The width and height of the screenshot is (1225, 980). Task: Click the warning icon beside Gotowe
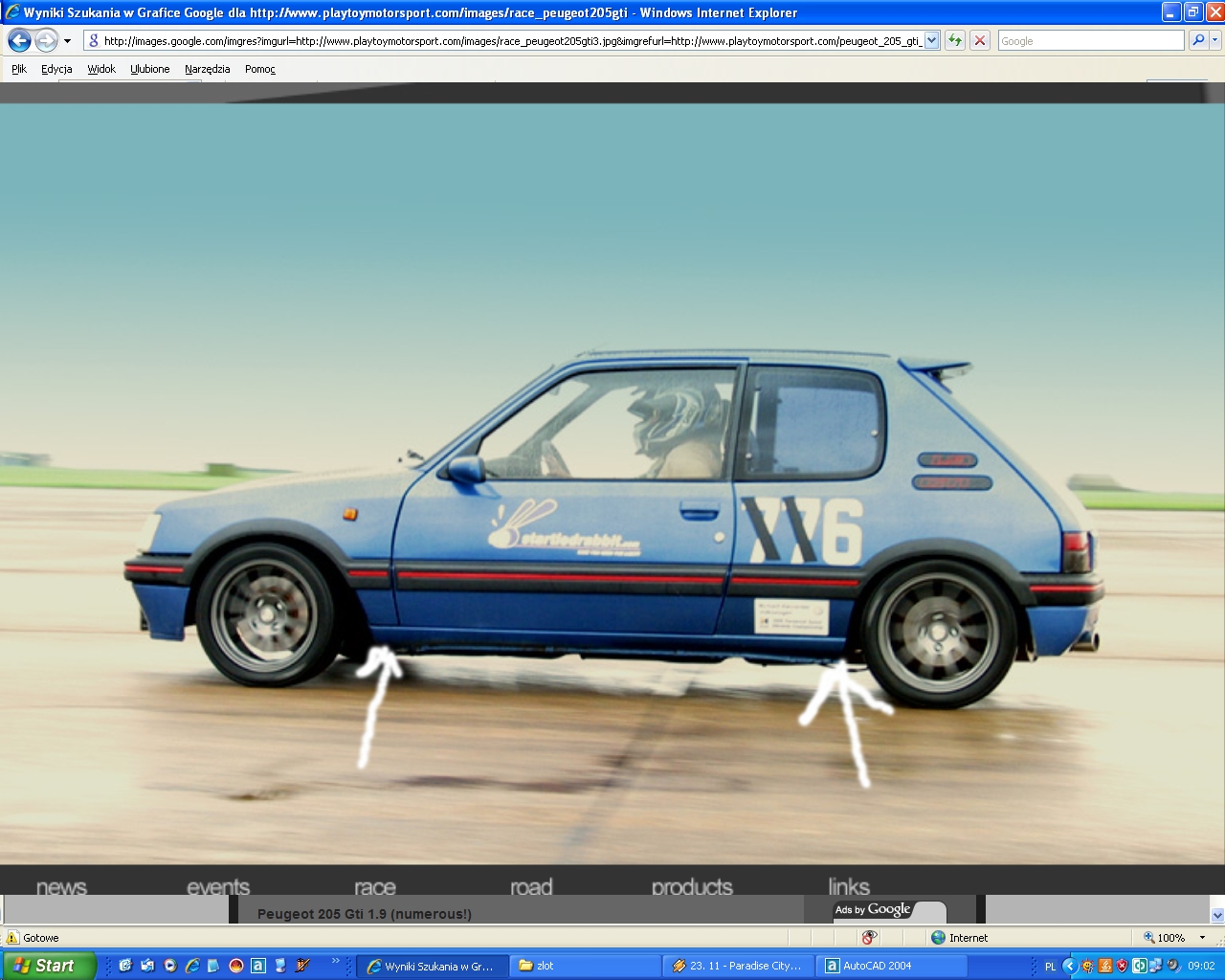(x=12, y=938)
